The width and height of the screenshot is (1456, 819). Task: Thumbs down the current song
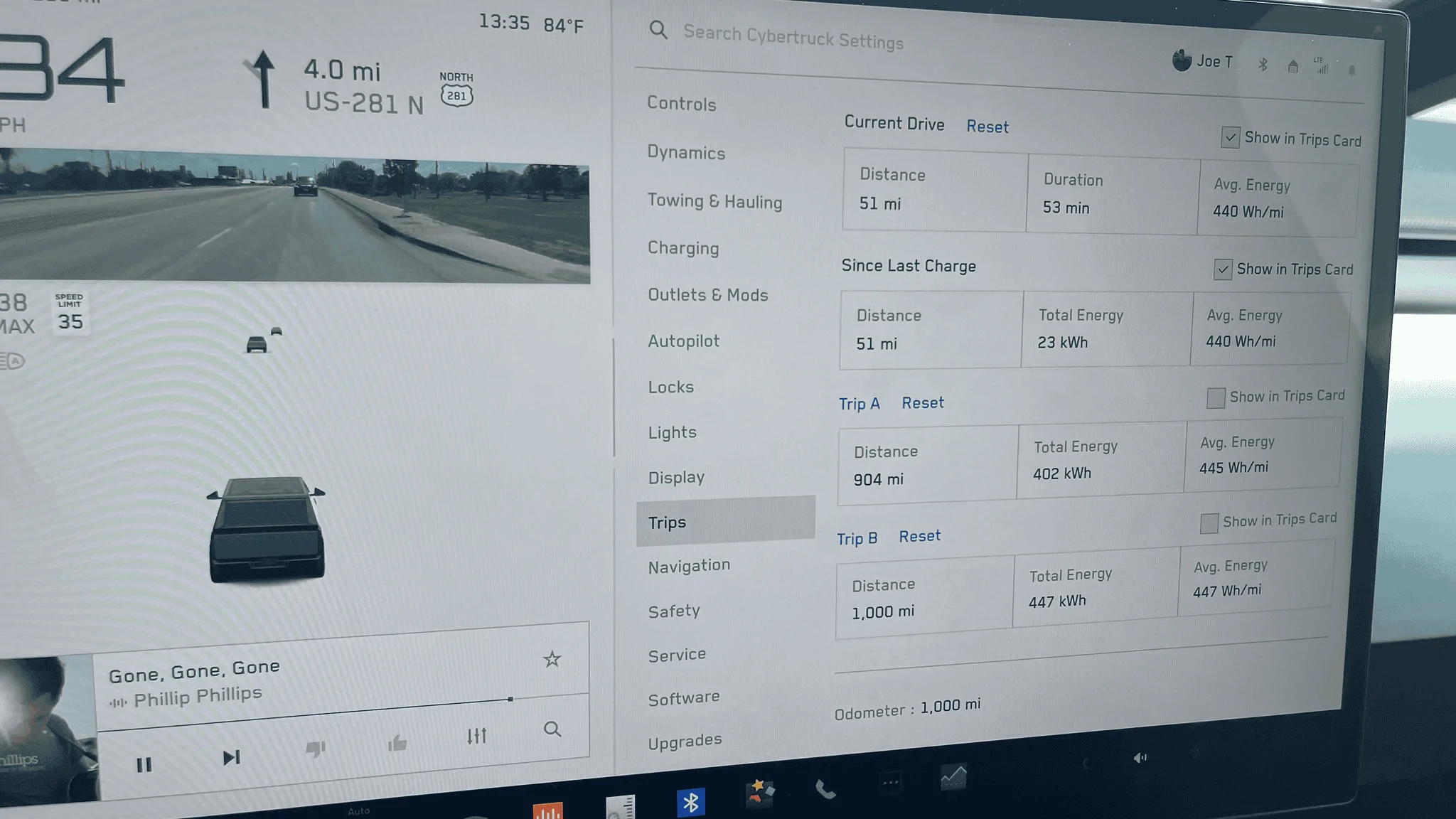click(315, 749)
